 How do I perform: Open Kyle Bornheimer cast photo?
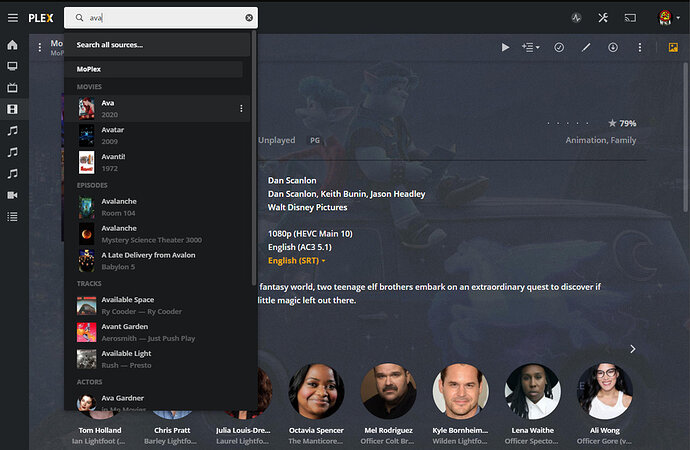(x=460, y=391)
